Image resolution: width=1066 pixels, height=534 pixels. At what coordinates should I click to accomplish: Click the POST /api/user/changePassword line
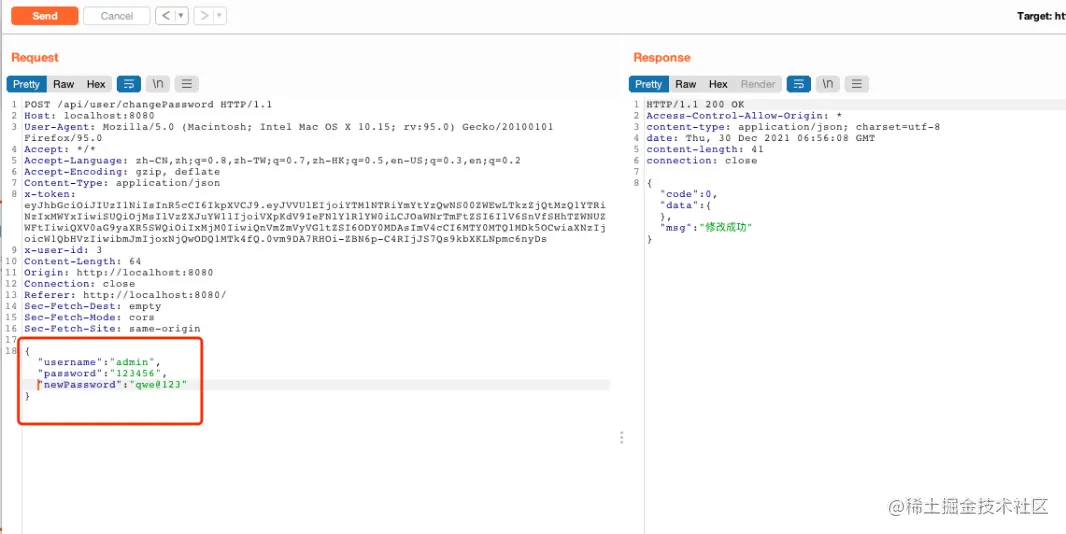click(x=148, y=105)
